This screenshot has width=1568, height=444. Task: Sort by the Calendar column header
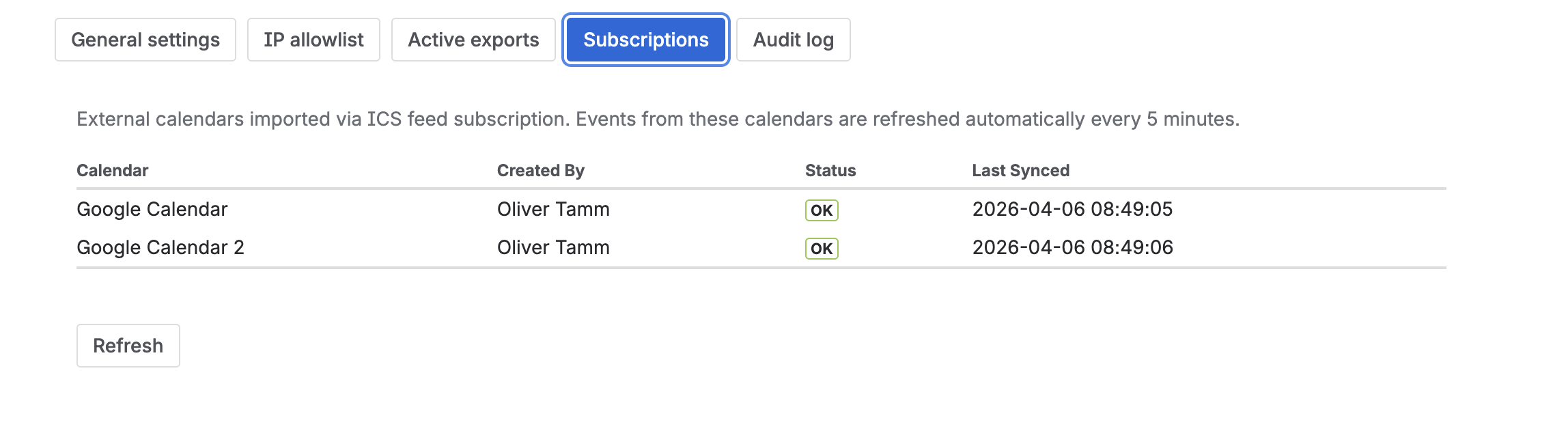click(x=112, y=170)
